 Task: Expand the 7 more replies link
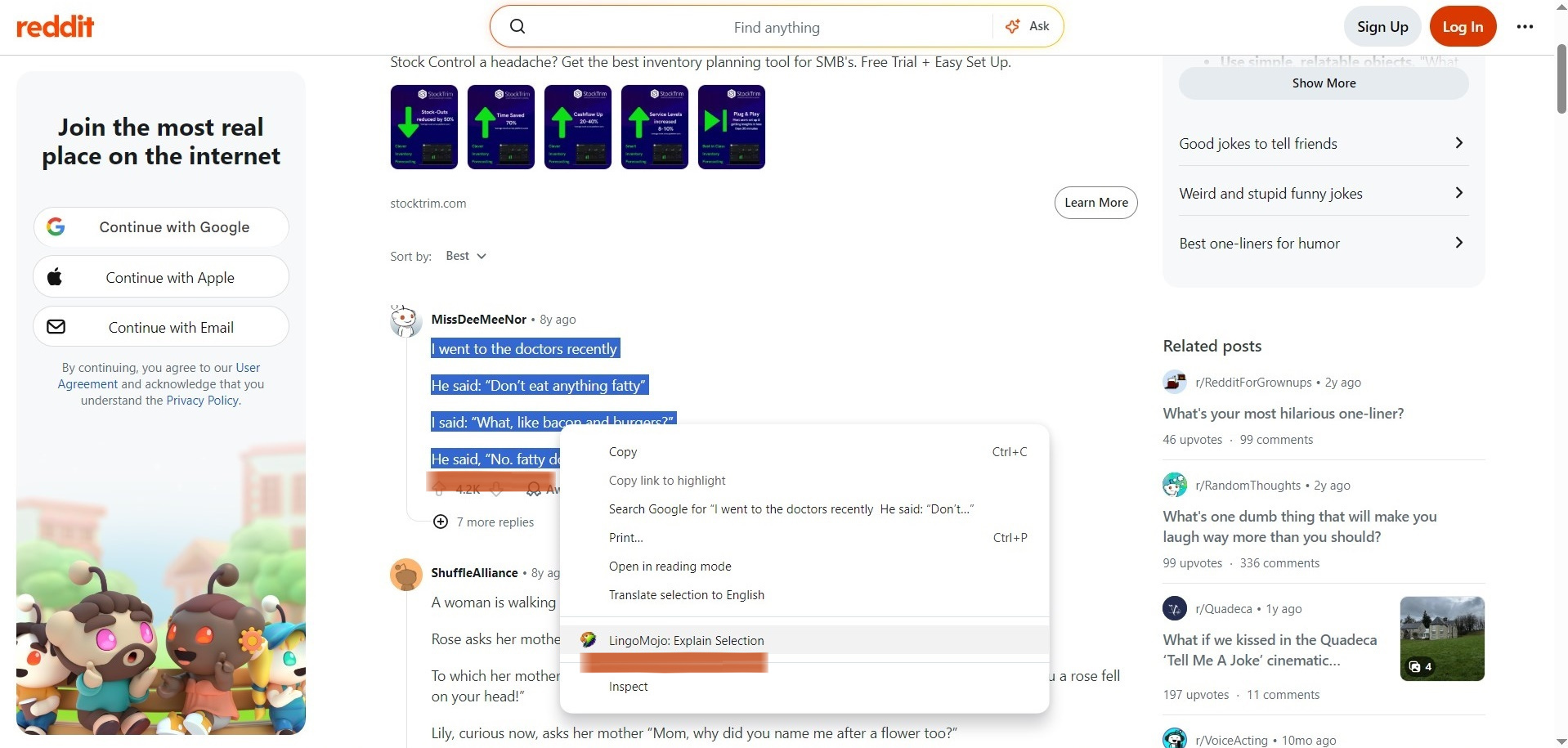coord(495,522)
